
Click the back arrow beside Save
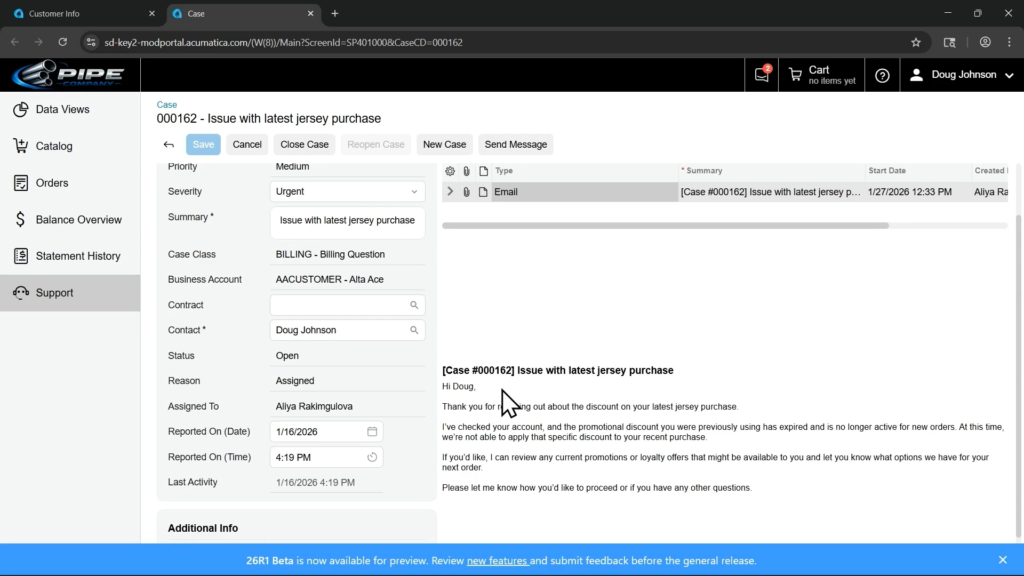[x=169, y=145]
